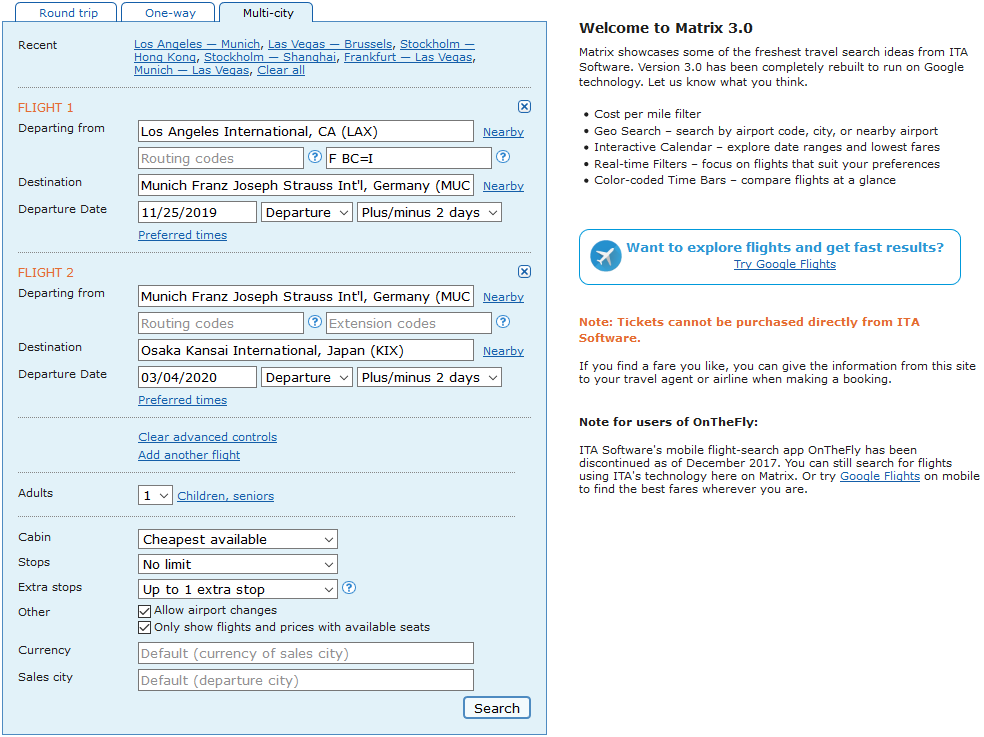Open Flight 1 extension codes help icon
The height and width of the screenshot is (737, 984).
(503, 157)
